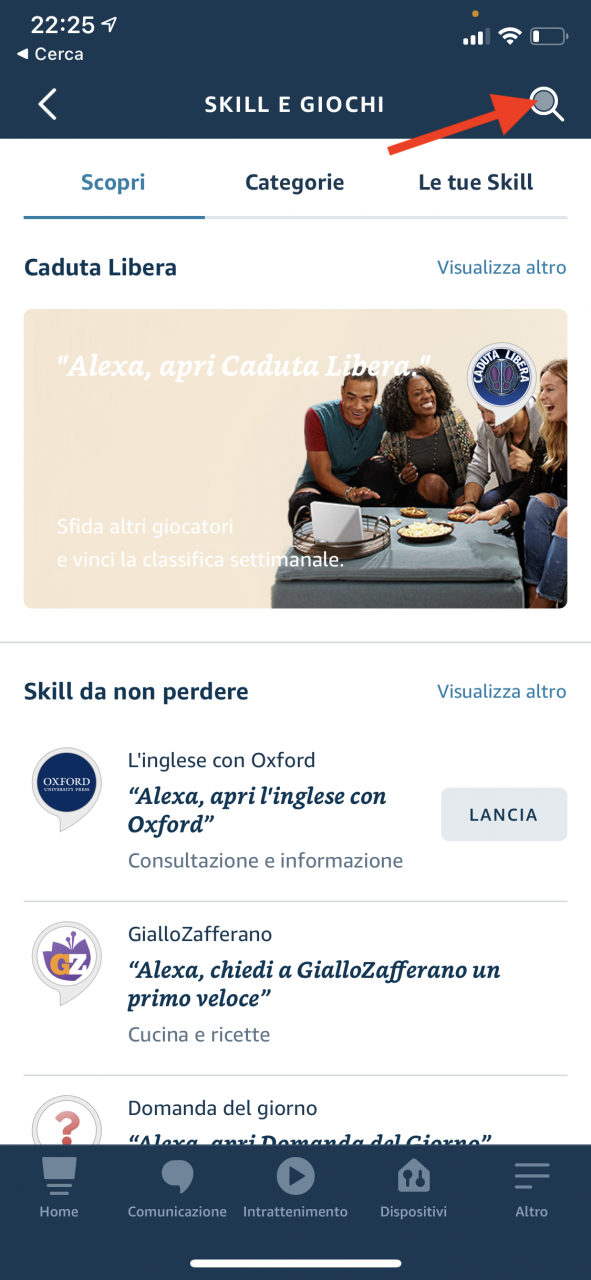
Task: Click Visualizza altro for Skill da non perdere
Action: pos(502,691)
